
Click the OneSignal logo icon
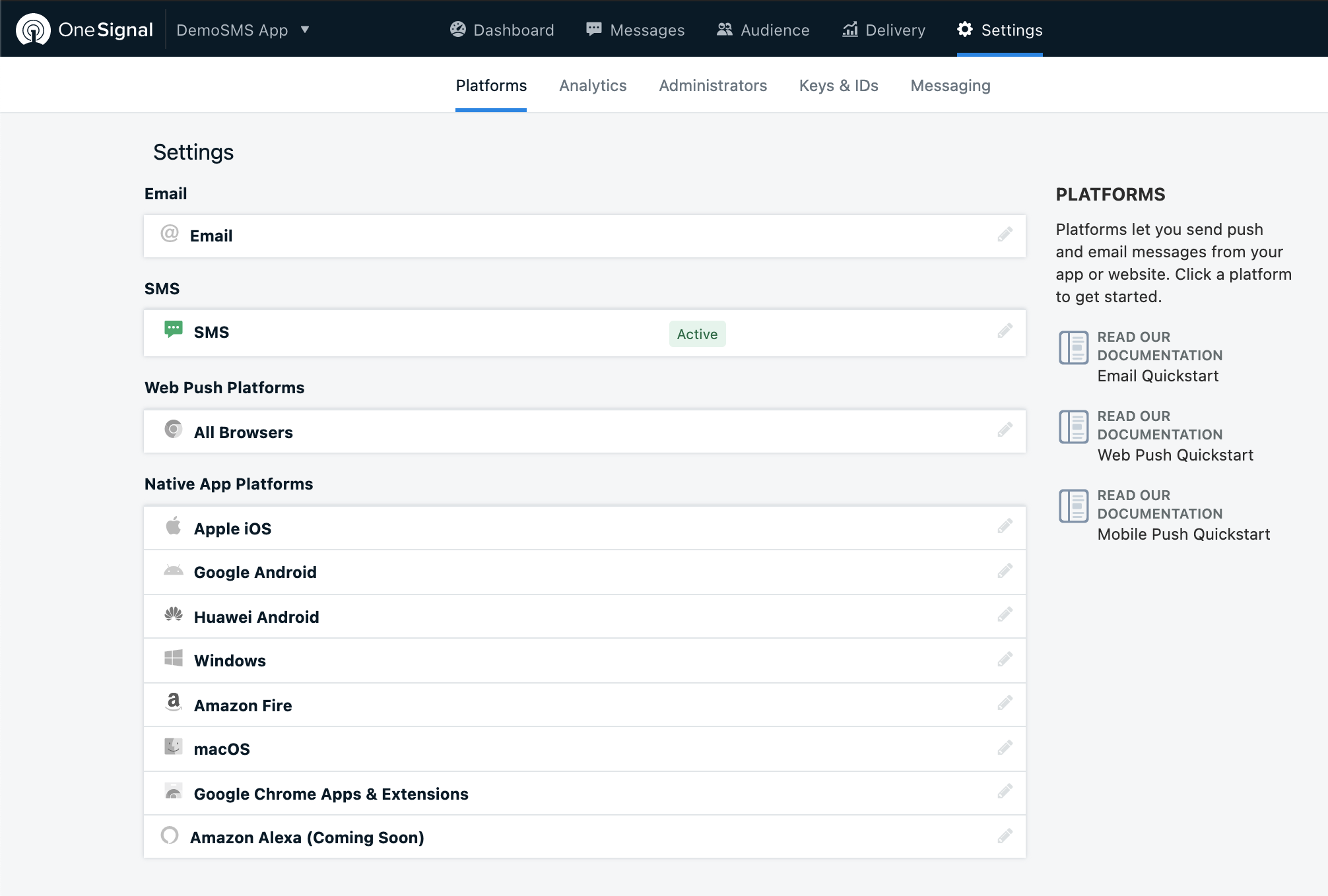(33, 30)
